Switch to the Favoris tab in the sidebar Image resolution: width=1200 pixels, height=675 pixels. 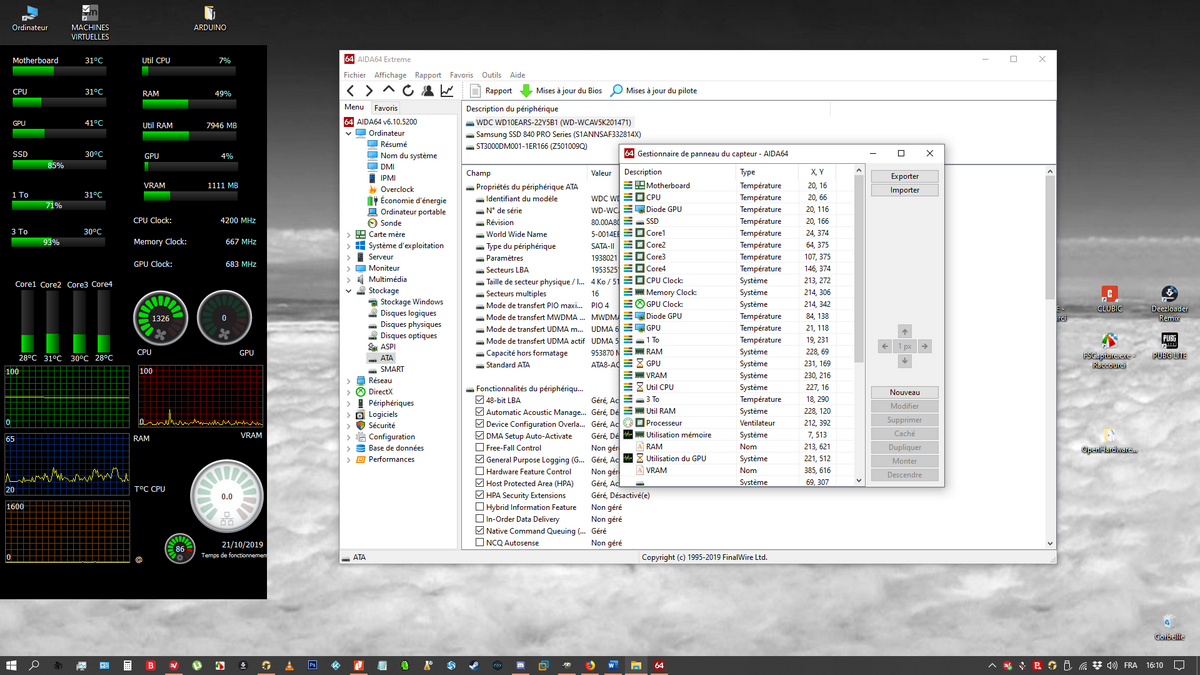tap(386, 107)
